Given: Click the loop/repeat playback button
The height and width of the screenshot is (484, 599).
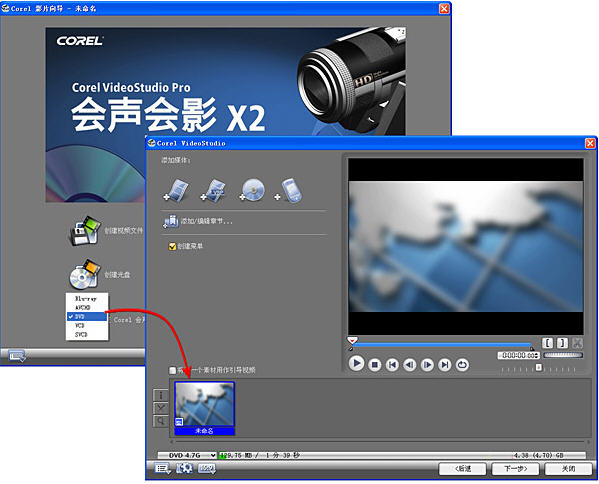Looking at the screenshot, I should (462, 364).
